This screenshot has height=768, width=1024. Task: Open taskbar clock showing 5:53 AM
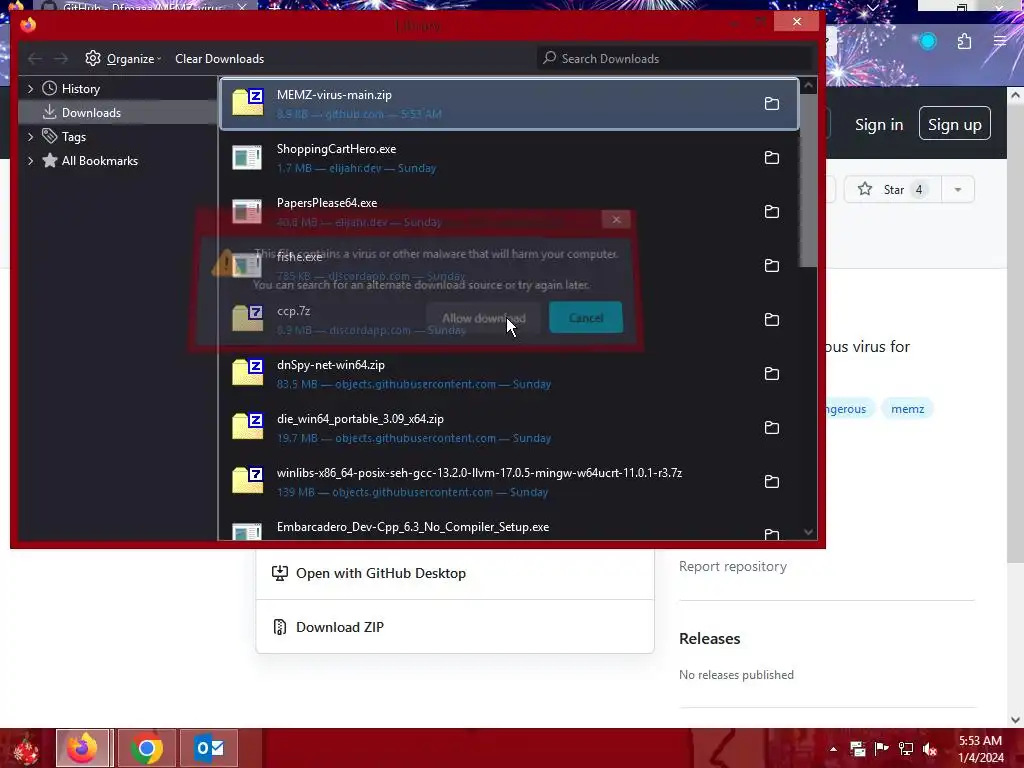pyautogui.click(x=980, y=749)
